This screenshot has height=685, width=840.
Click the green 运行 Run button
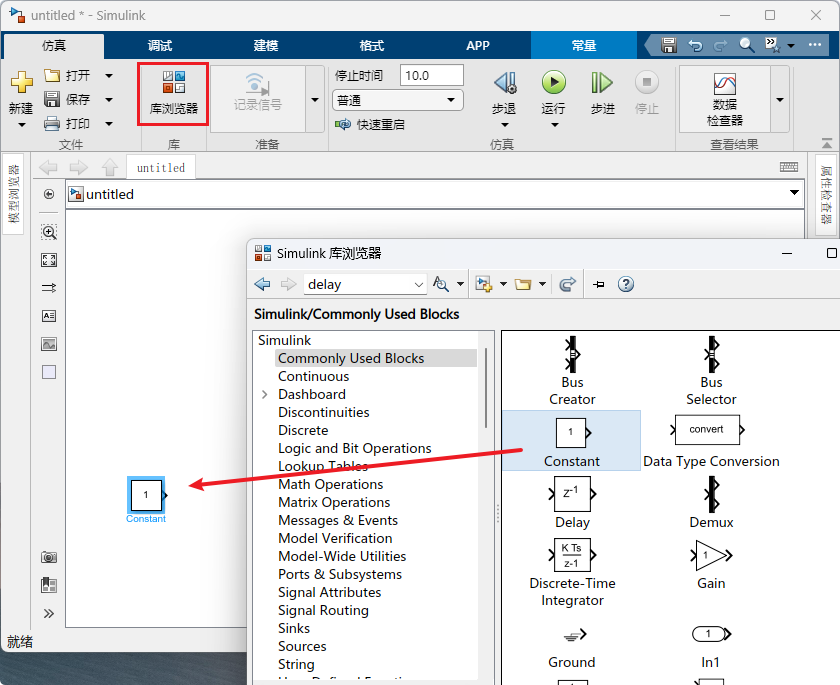(x=553, y=83)
